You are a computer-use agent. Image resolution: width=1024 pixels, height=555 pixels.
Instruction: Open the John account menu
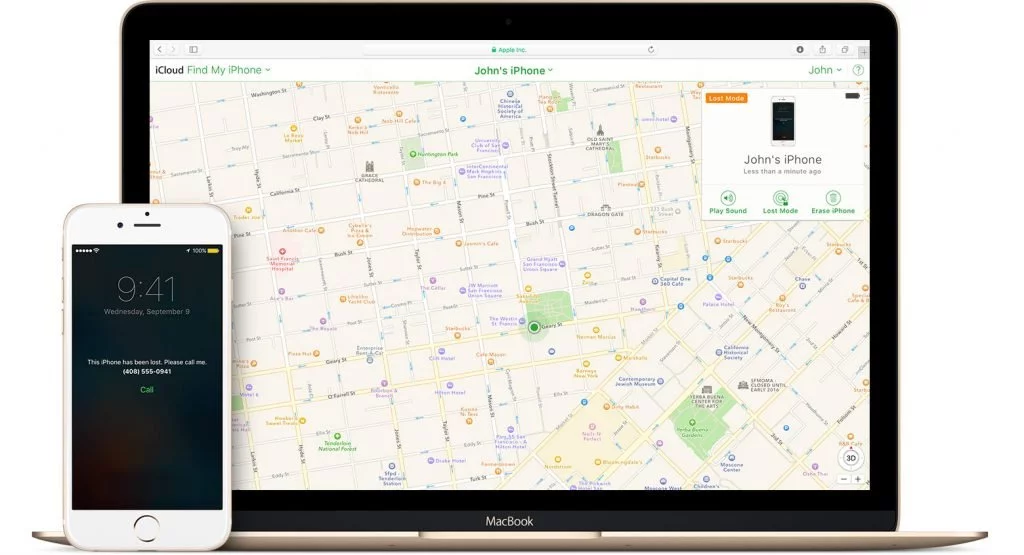tap(824, 70)
